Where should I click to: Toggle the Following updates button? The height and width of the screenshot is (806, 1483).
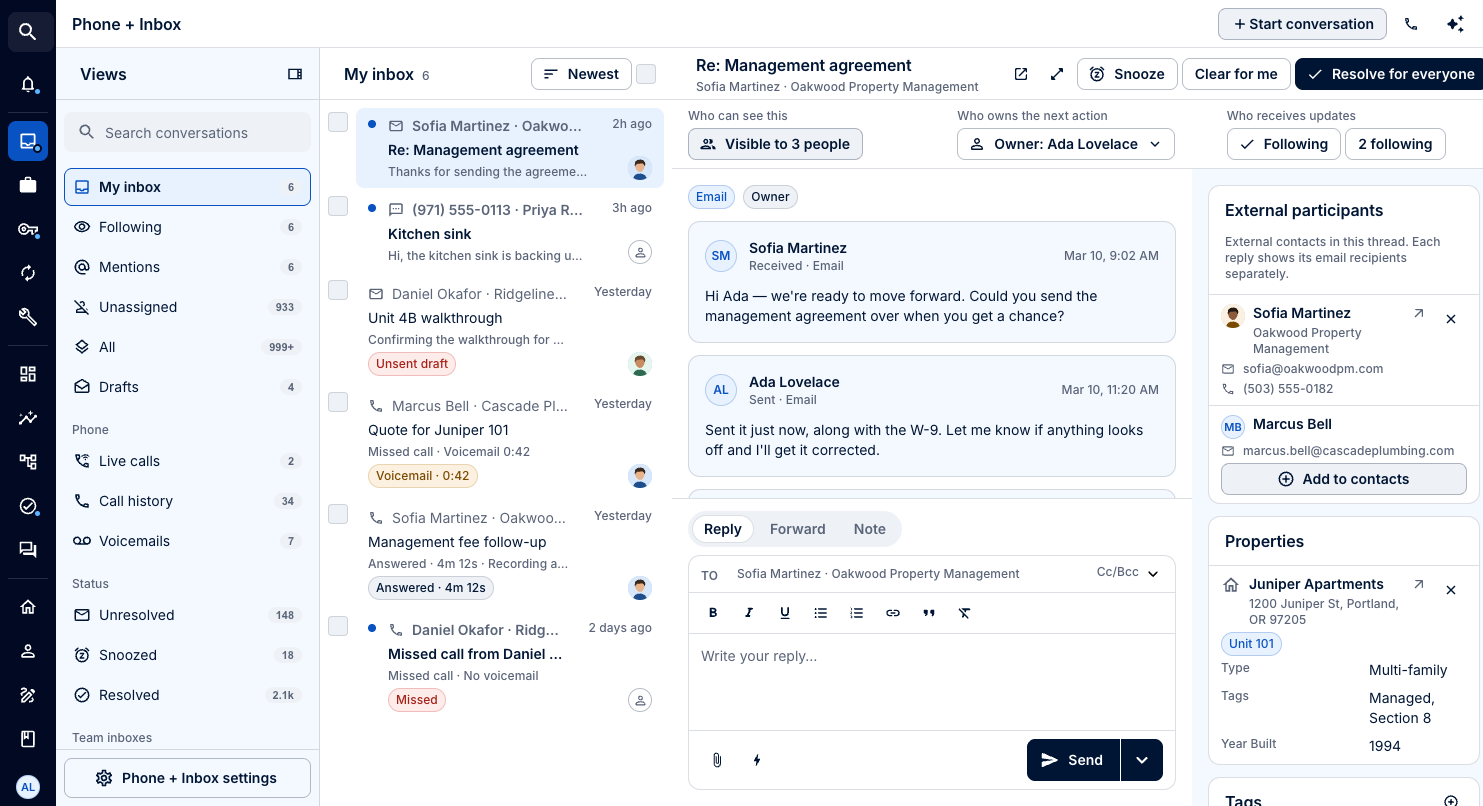[1284, 144]
